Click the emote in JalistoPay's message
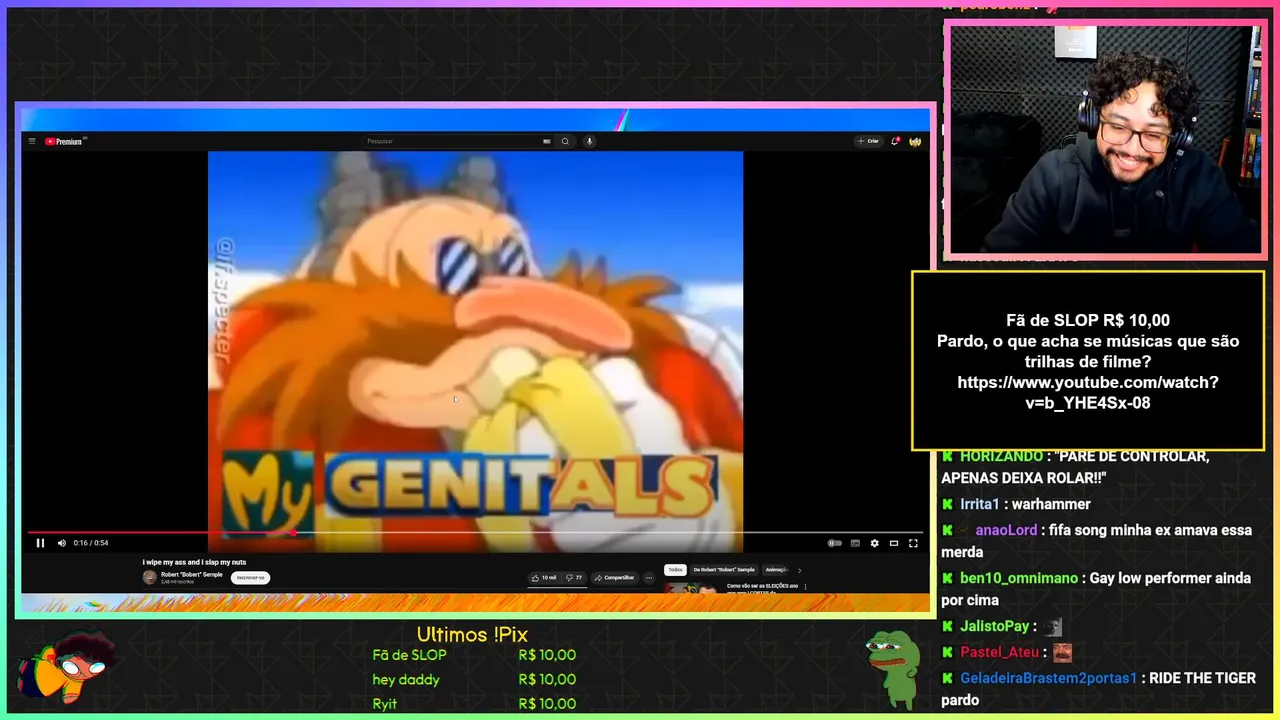The height and width of the screenshot is (720, 1280). click(x=1053, y=627)
